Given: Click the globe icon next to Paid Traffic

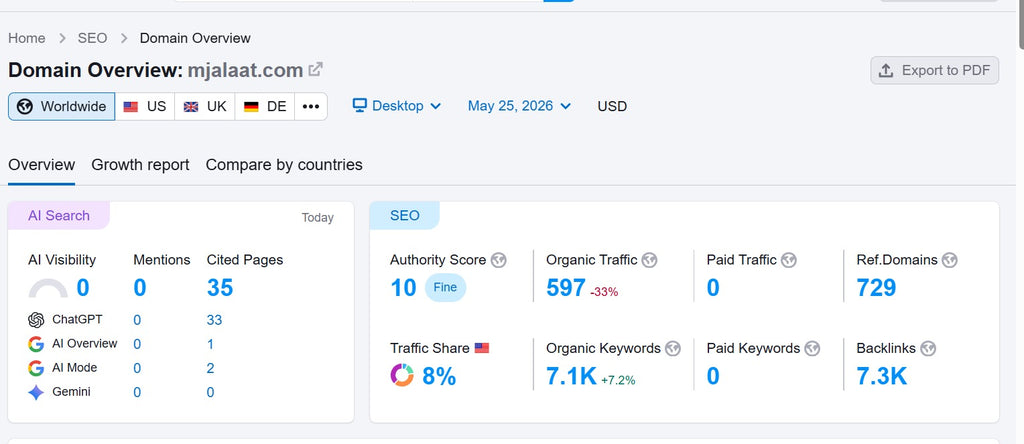Looking at the screenshot, I should (789, 260).
